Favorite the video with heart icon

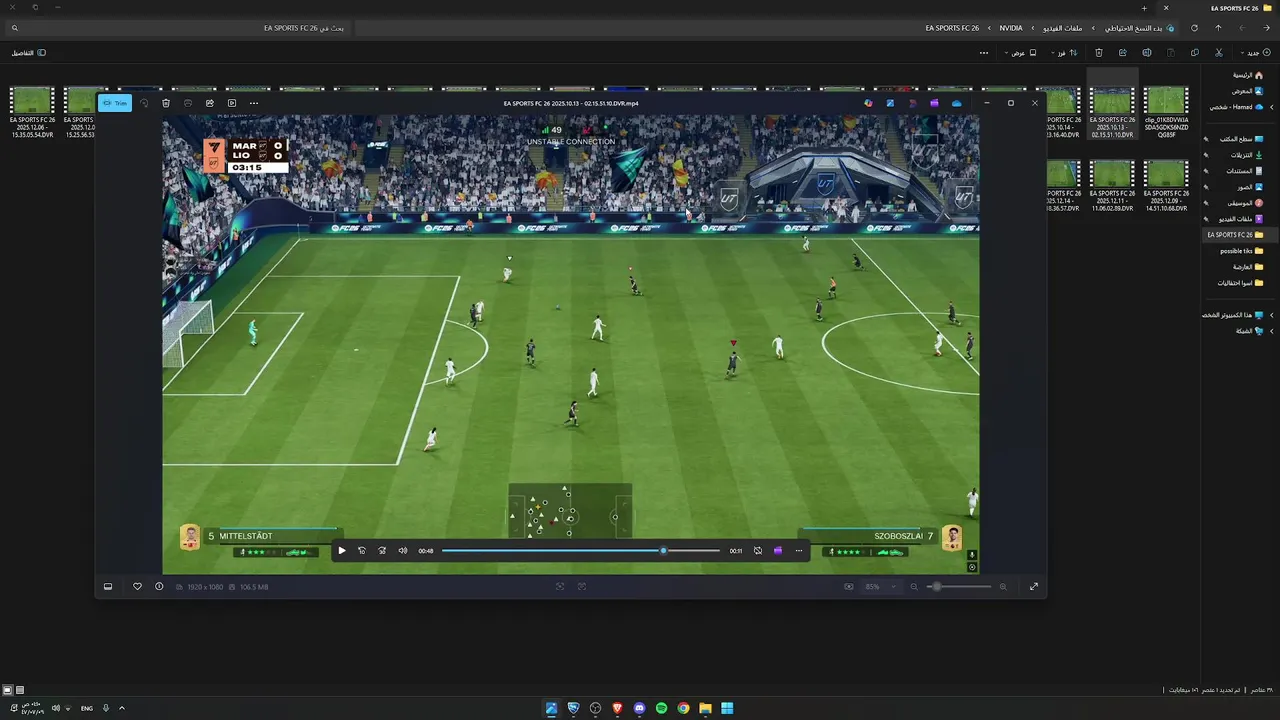pyautogui.click(x=137, y=587)
